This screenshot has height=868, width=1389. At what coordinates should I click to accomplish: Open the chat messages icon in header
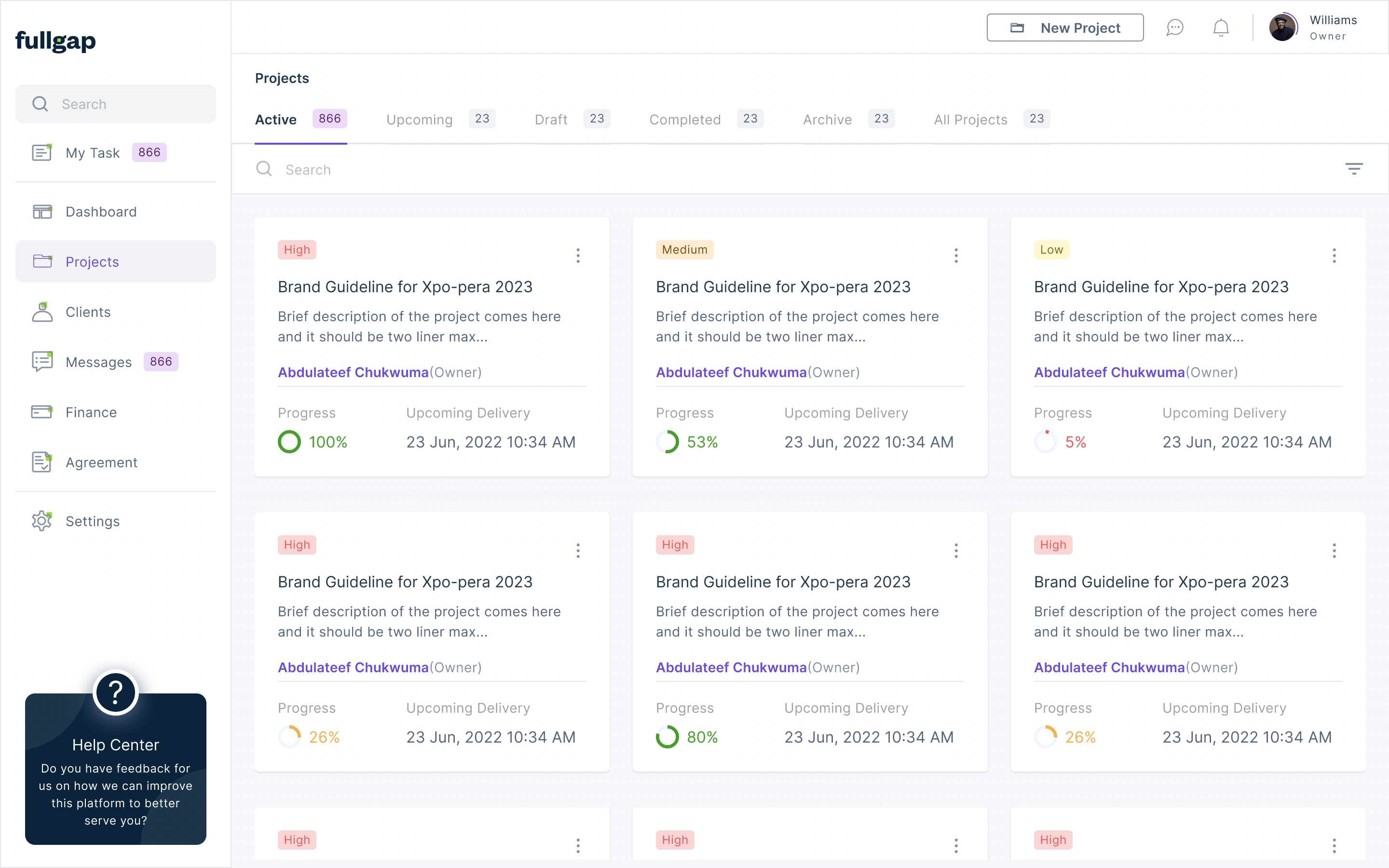point(1175,27)
